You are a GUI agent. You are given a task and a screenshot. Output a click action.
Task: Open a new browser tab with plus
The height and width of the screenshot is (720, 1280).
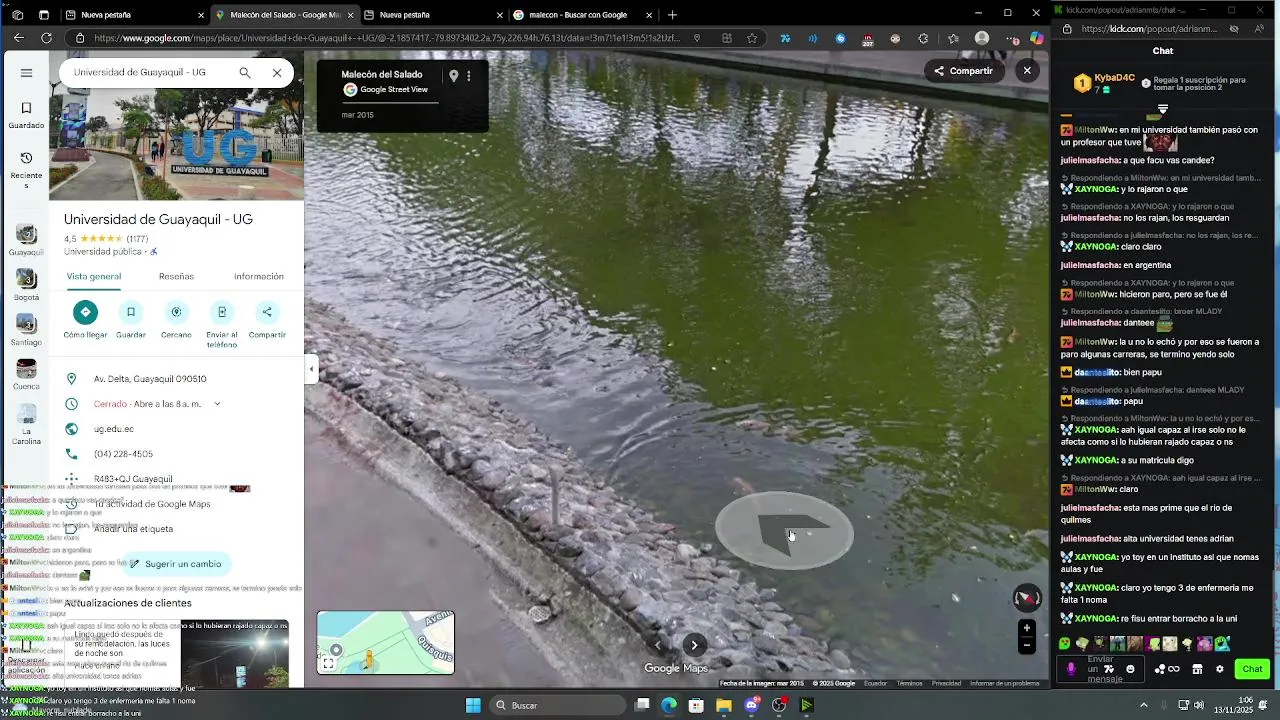pos(672,15)
